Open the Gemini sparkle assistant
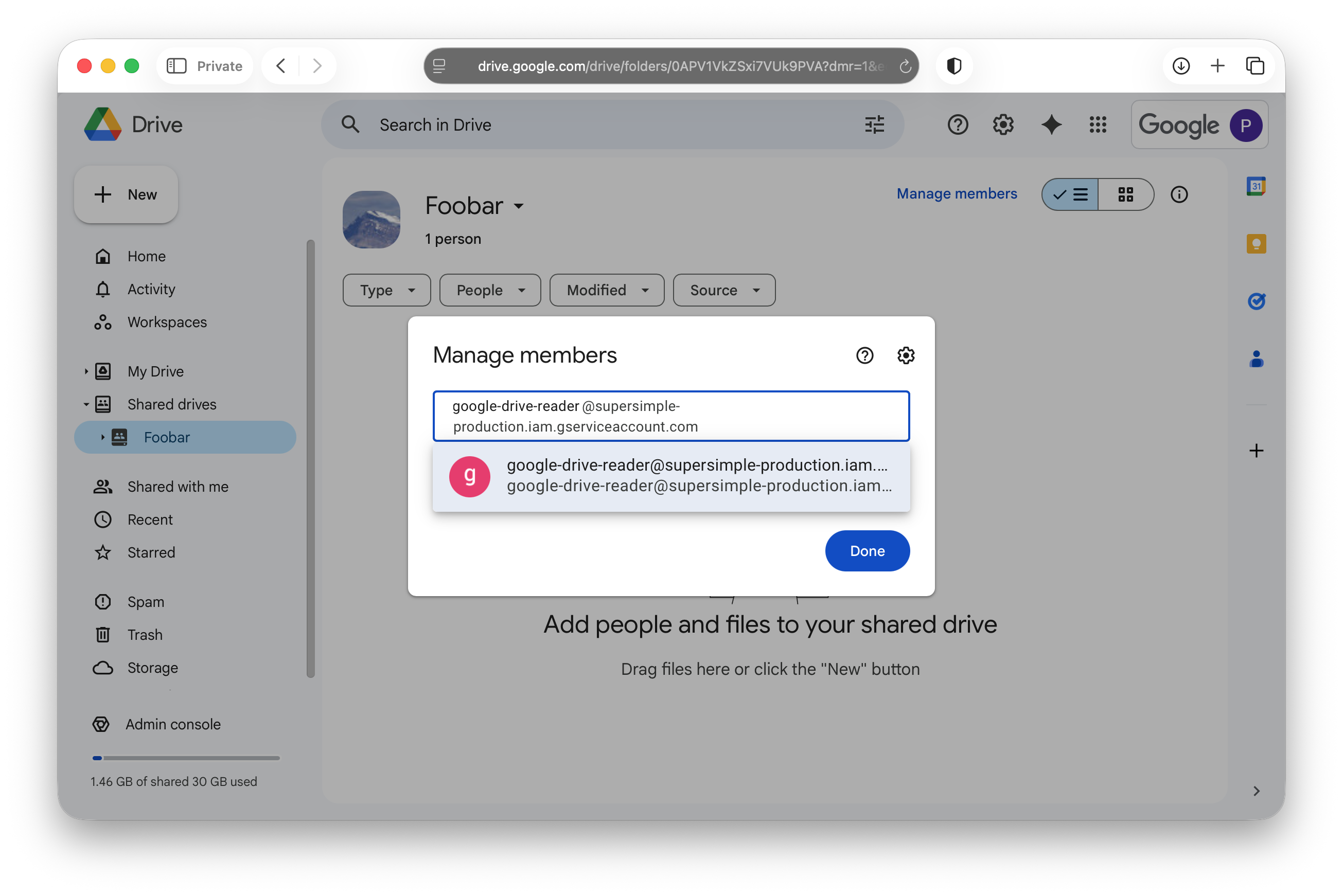 [1051, 124]
